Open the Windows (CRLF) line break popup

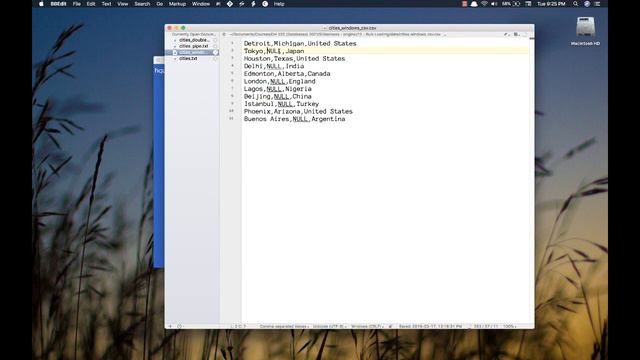point(367,326)
